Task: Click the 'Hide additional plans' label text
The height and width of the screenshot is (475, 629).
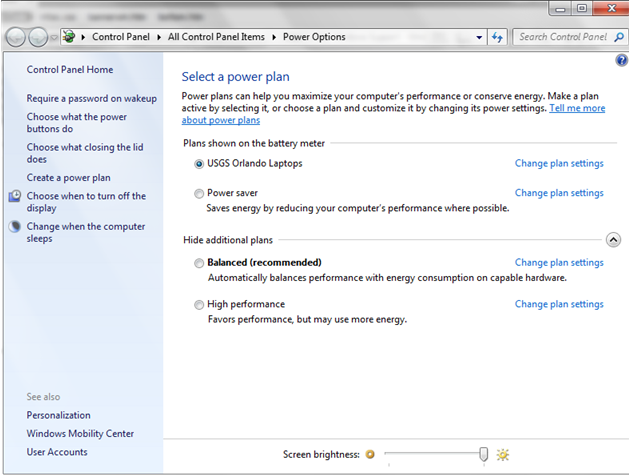Action: [x=228, y=240]
